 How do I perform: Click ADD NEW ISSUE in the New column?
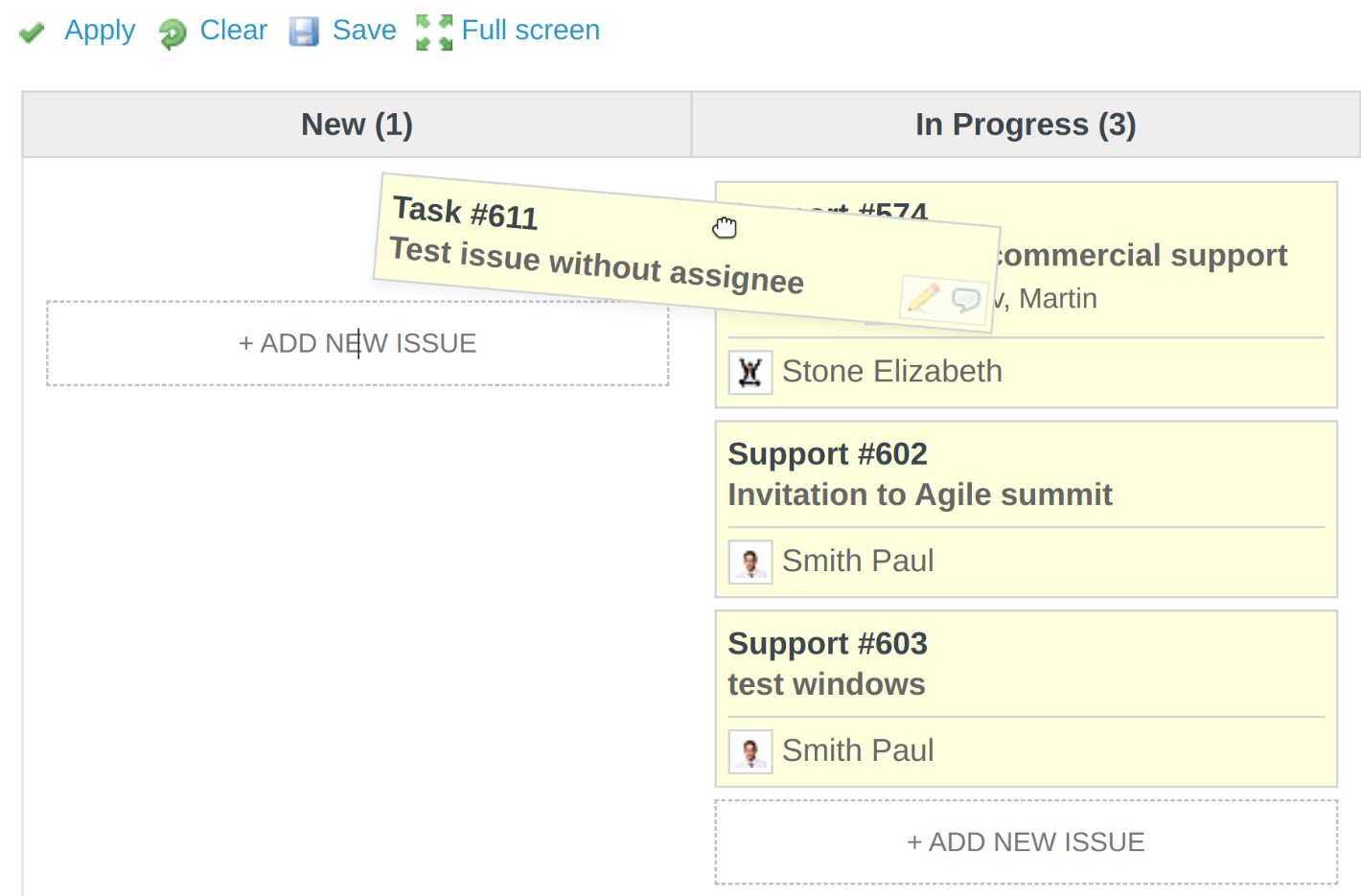(357, 343)
